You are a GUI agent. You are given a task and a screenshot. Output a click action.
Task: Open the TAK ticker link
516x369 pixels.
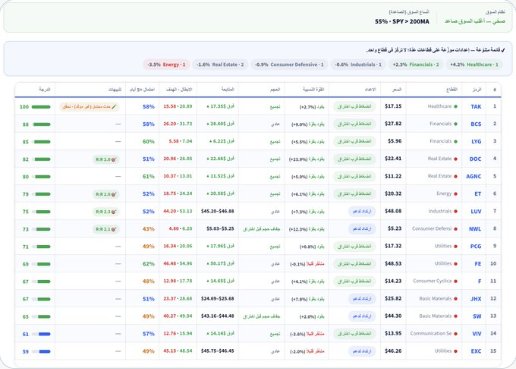[476, 107]
